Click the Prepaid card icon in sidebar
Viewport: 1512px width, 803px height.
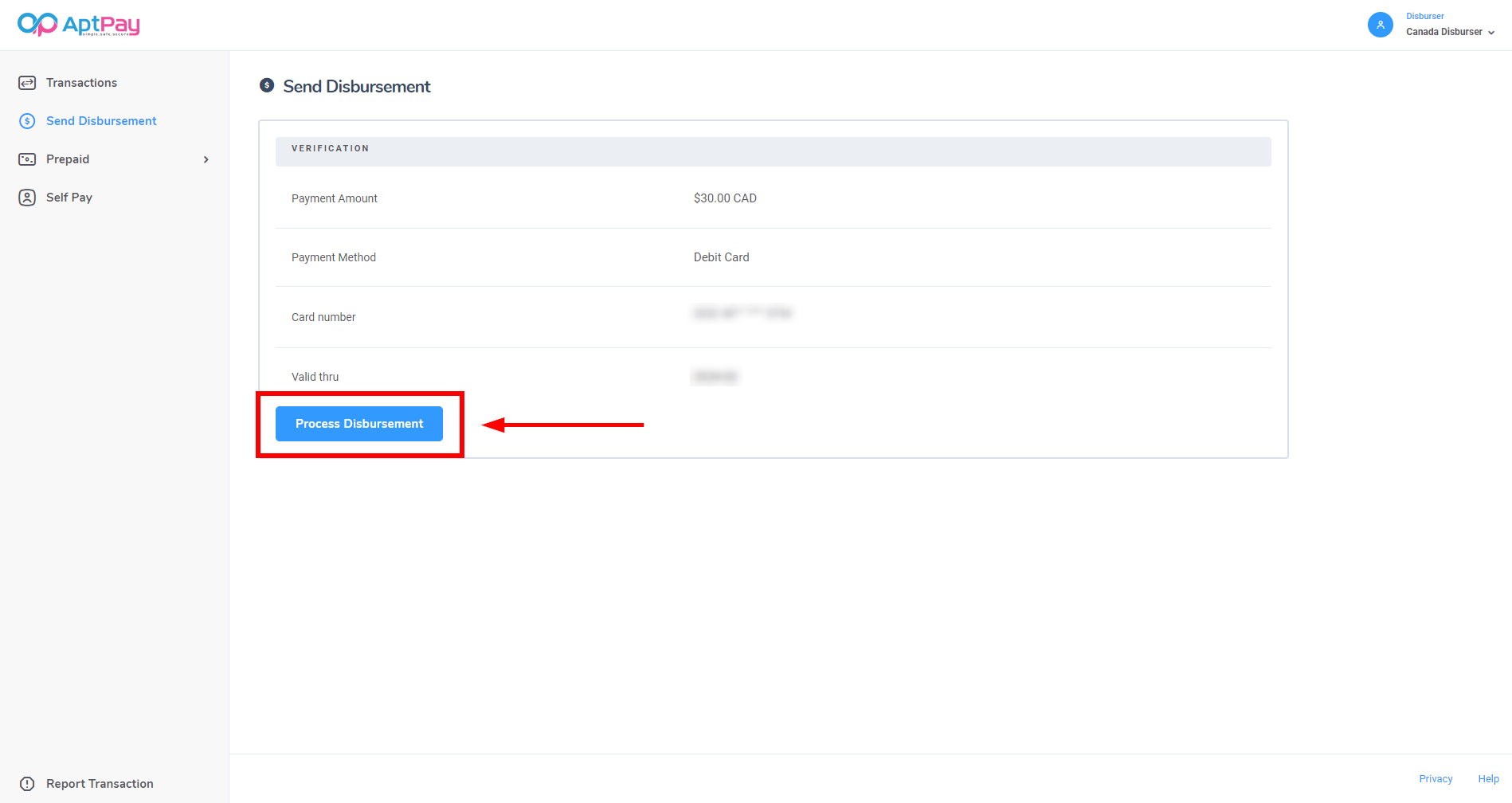(x=27, y=159)
